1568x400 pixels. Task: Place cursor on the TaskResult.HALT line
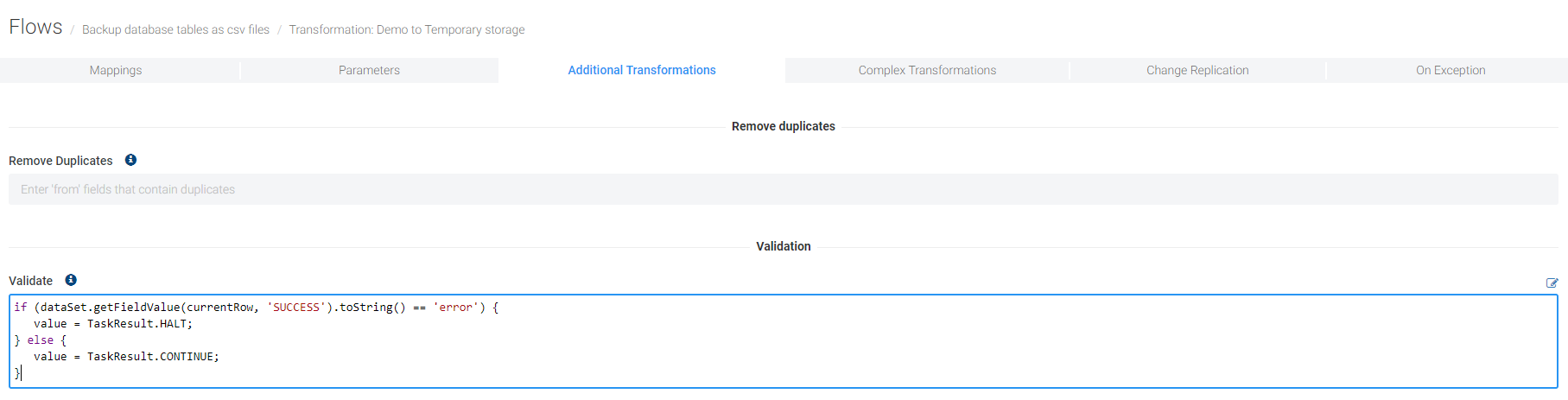click(139, 324)
